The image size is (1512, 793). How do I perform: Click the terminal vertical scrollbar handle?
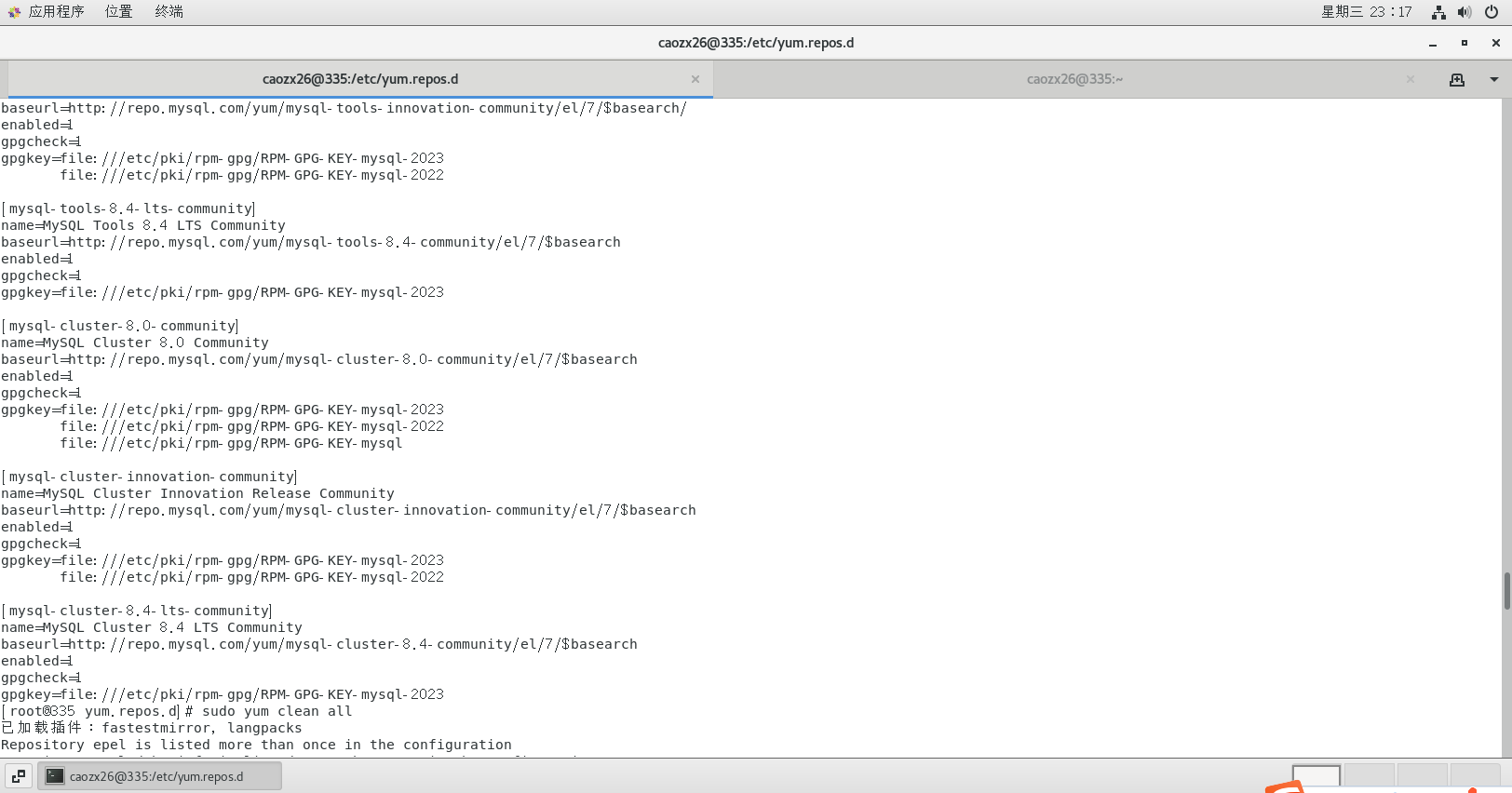pyautogui.click(x=1506, y=591)
